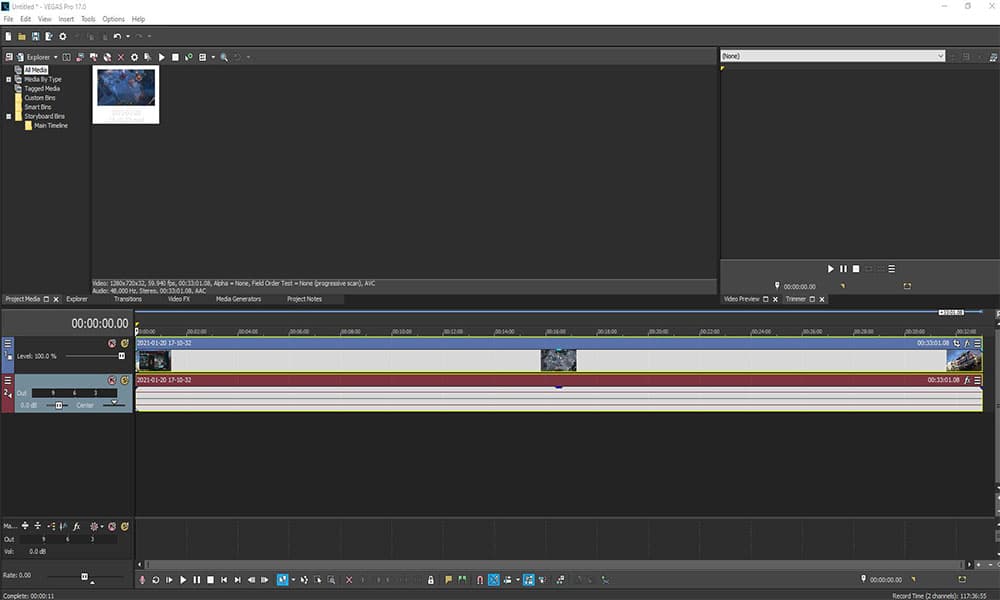Open the Insert menu
Image resolution: width=1000 pixels, height=600 pixels.
click(x=66, y=19)
